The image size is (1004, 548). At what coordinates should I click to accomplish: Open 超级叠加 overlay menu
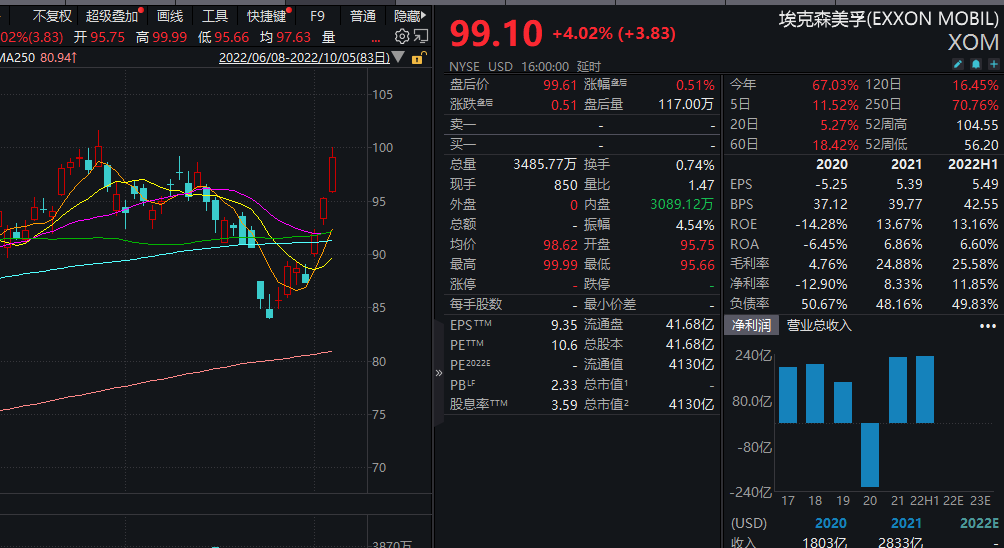point(112,16)
